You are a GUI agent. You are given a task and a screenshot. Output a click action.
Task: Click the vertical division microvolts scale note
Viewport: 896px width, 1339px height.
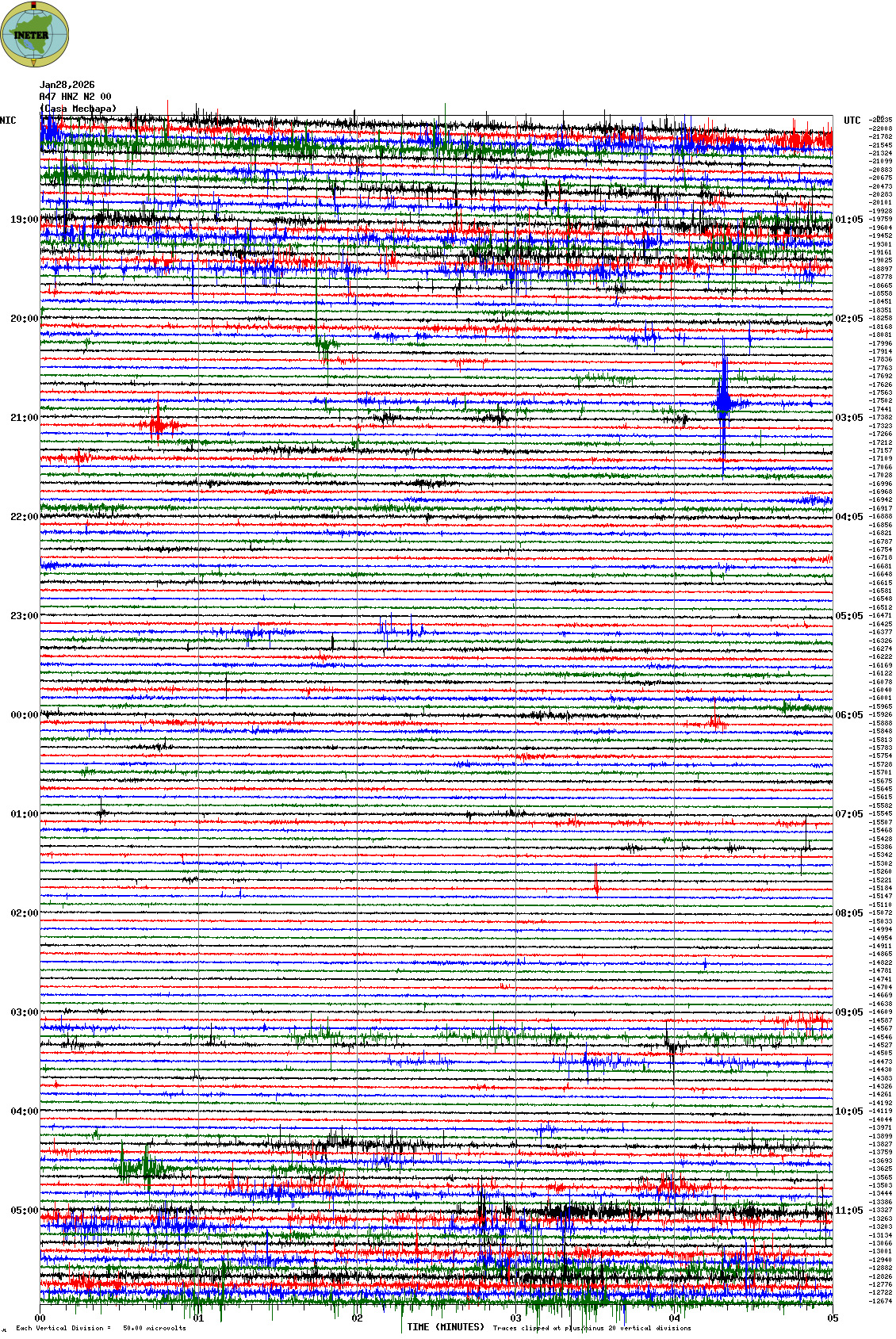(x=101, y=1328)
